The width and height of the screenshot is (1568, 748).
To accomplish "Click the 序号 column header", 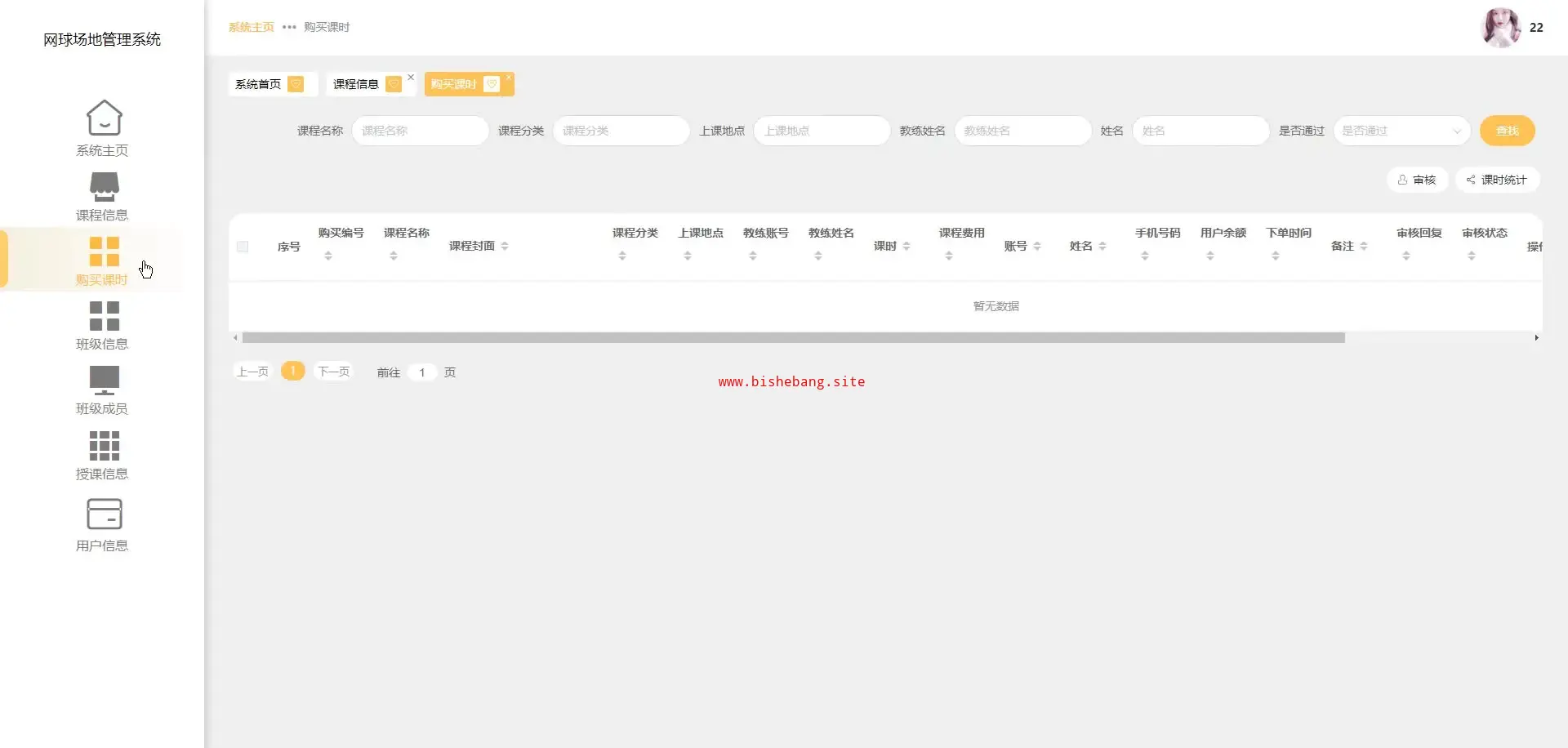I will (x=289, y=247).
